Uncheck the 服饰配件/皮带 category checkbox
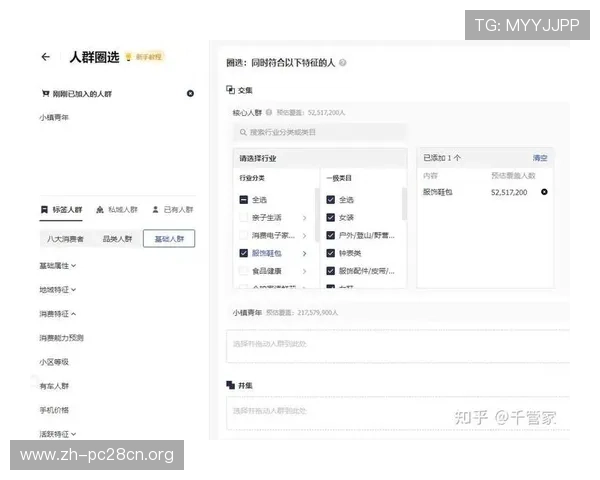 [331, 271]
